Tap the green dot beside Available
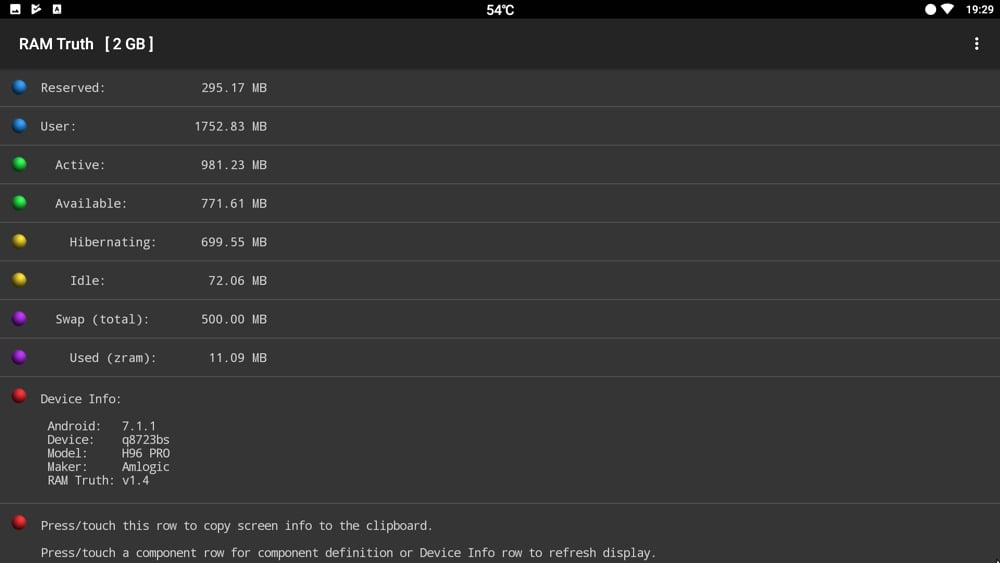The image size is (1000, 563). 20,203
